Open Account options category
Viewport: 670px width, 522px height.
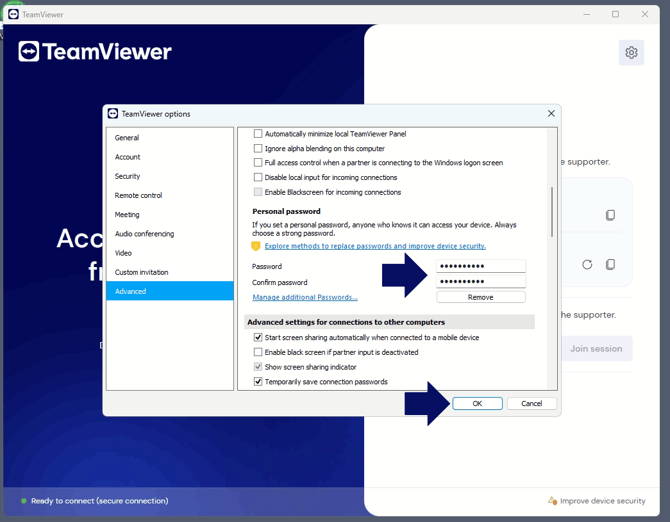(x=170, y=157)
